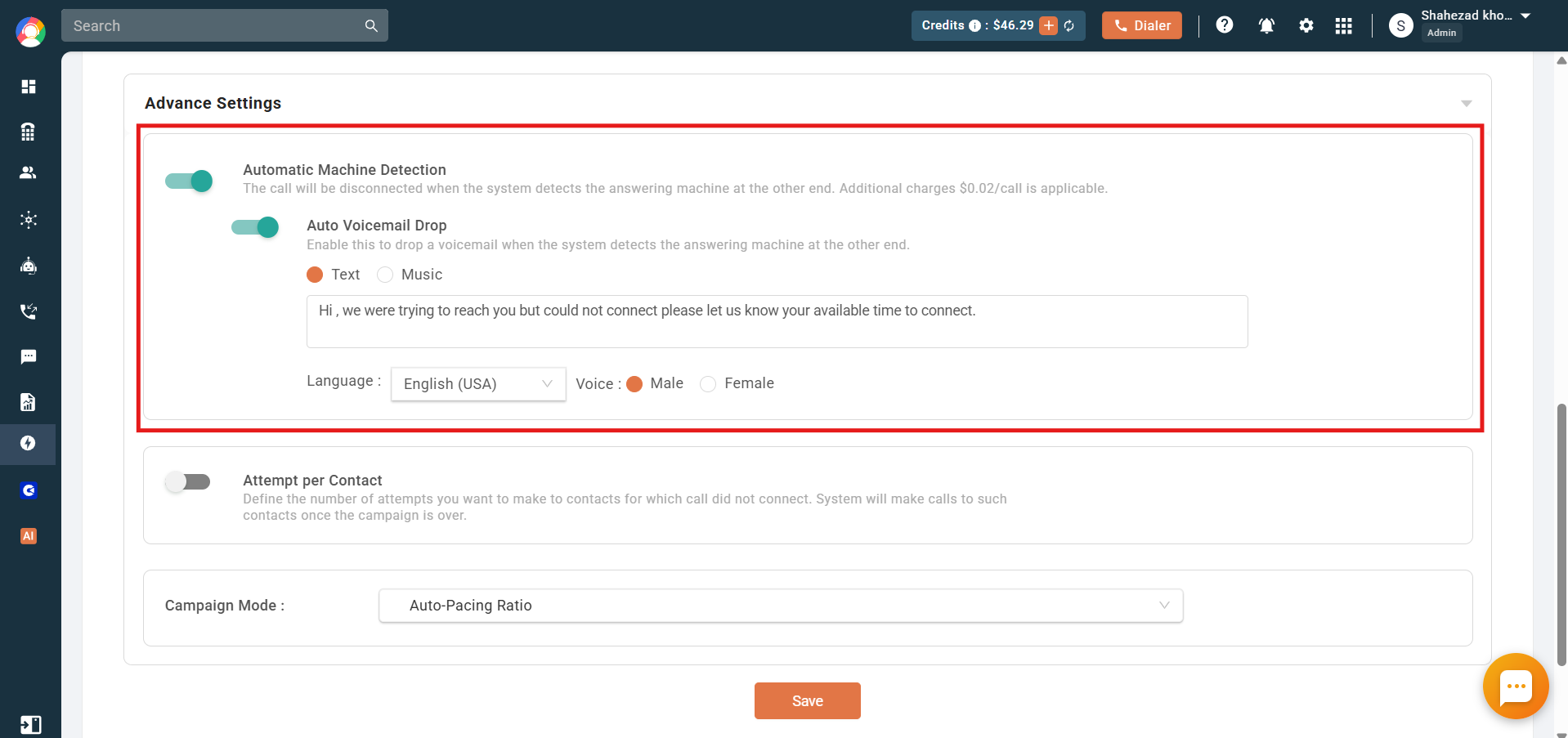Open the contacts people icon in sidebar
Screen dimensions: 1568x738
(x=29, y=172)
